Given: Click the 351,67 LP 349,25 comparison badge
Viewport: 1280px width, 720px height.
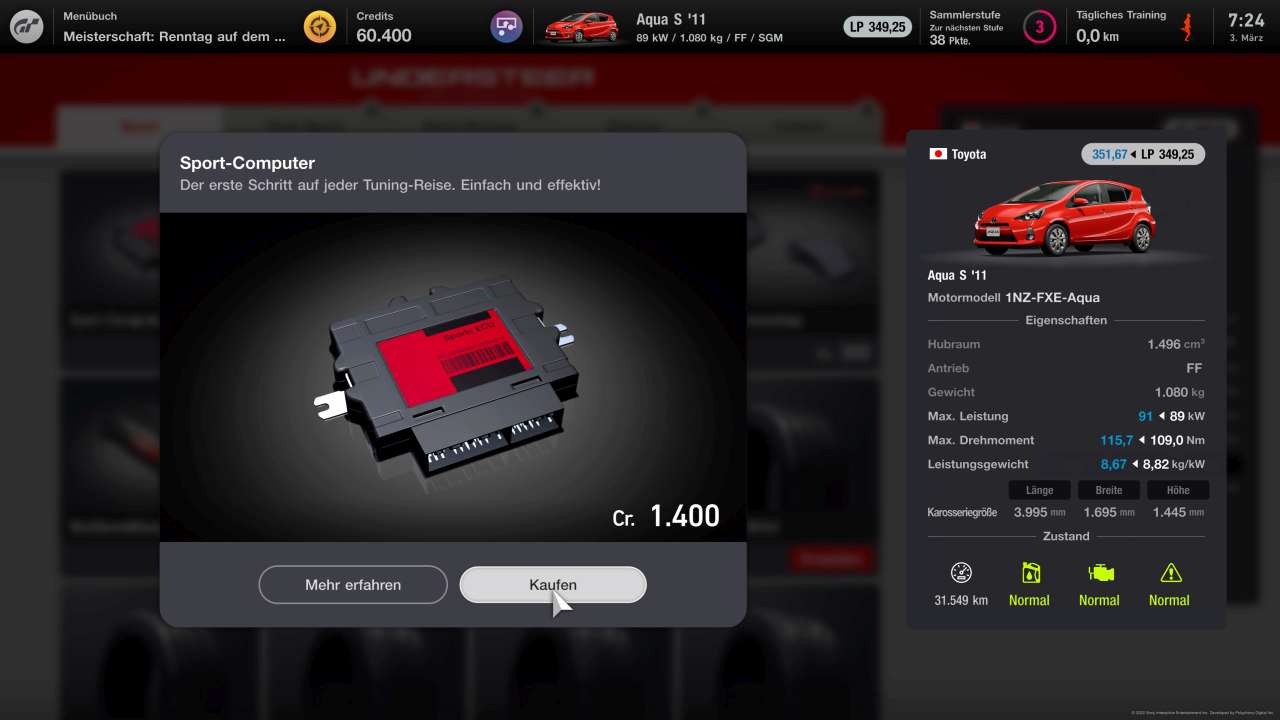Looking at the screenshot, I should point(1143,154).
